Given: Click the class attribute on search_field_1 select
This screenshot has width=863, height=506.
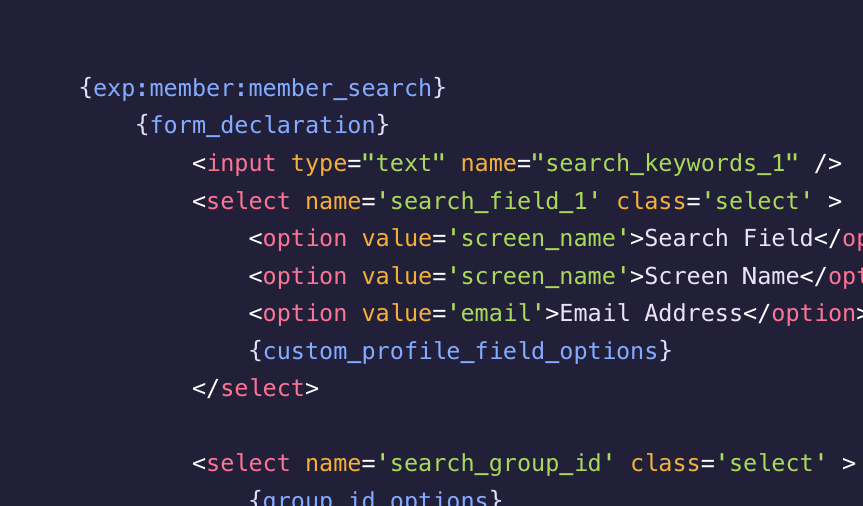Looking at the screenshot, I should [x=651, y=201].
